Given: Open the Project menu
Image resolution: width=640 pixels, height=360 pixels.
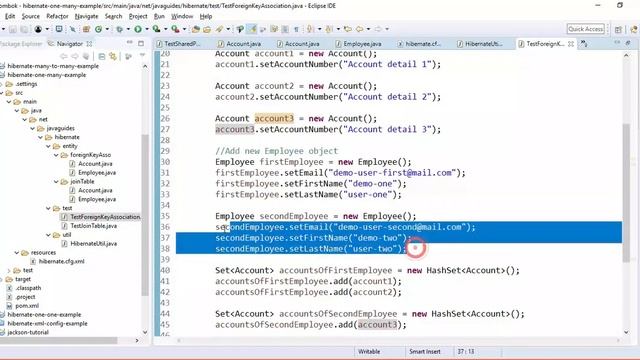Looking at the screenshot, I should pos(138,16).
